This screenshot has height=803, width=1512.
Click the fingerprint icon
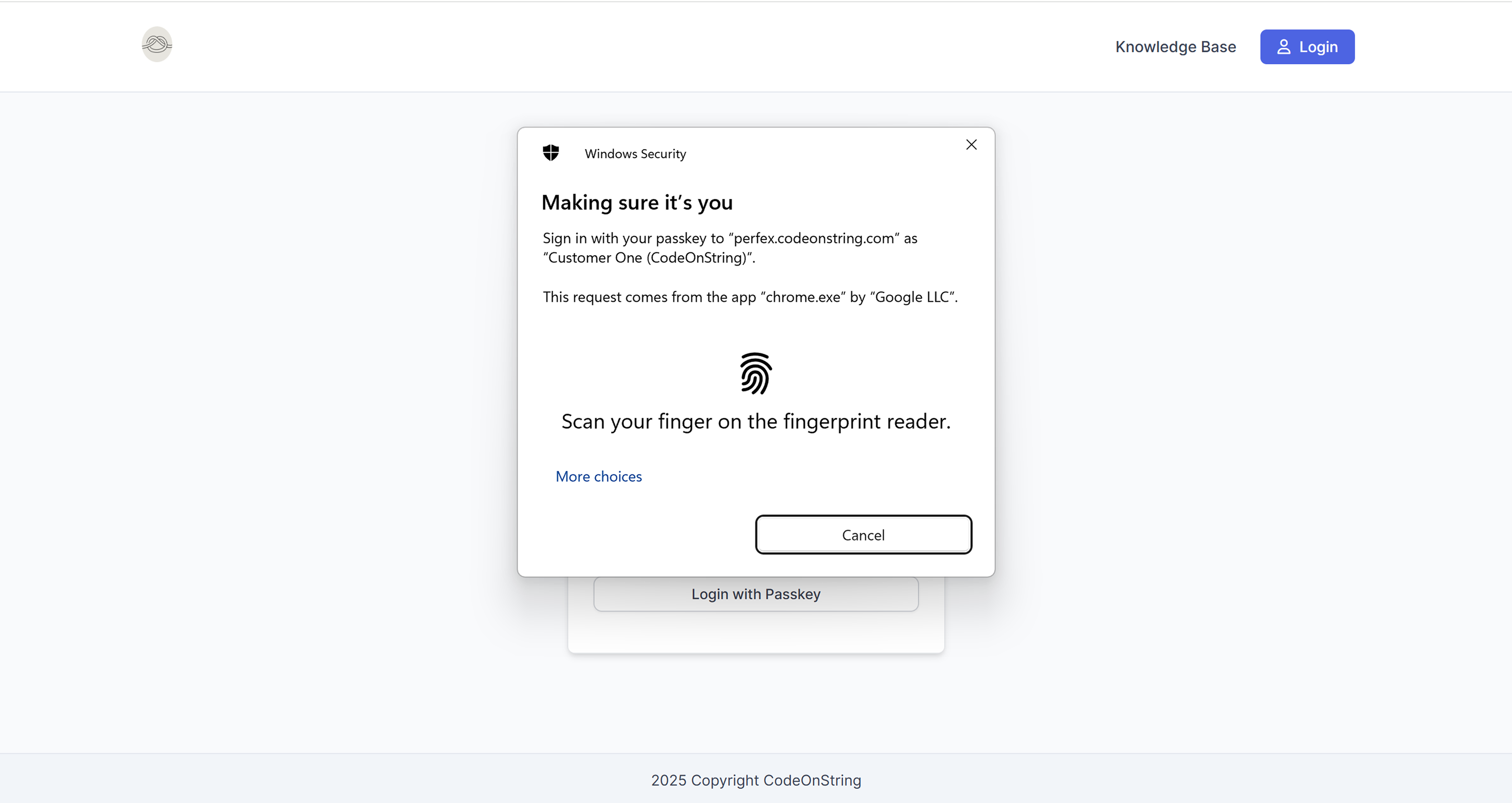pyautogui.click(x=755, y=373)
